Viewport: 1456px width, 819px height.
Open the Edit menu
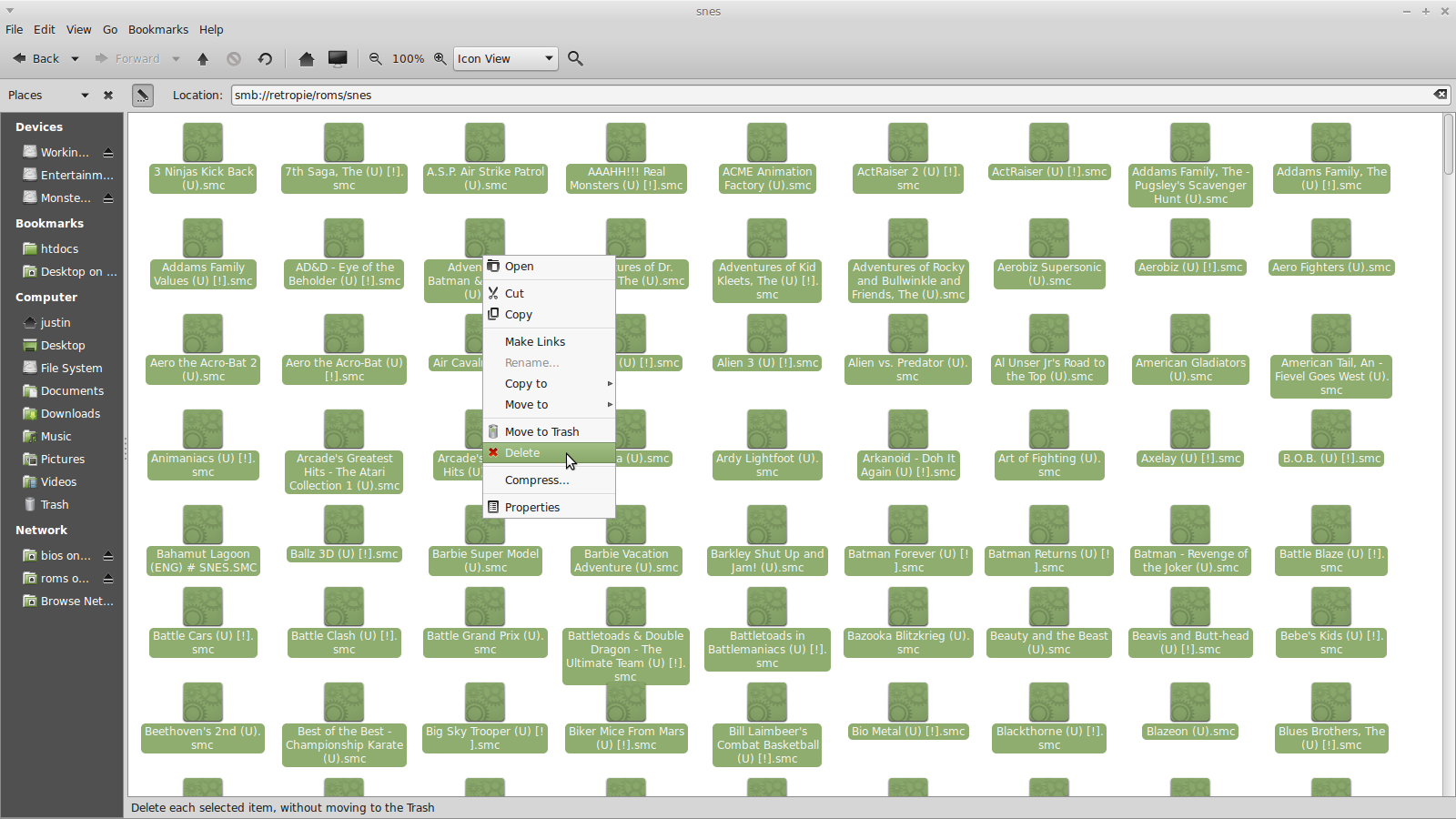click(x=45, y=30)
